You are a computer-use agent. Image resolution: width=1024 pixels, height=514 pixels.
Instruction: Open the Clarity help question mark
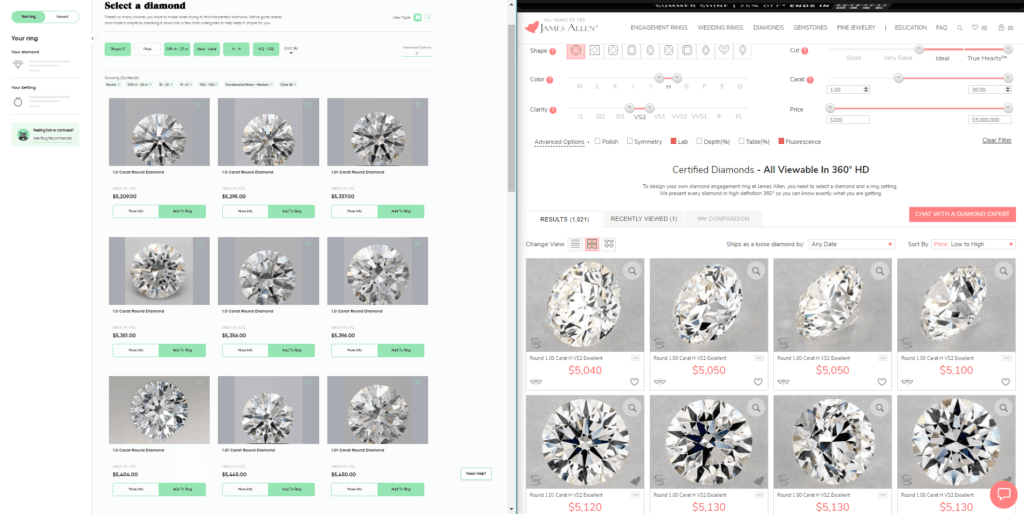point(553,110)
